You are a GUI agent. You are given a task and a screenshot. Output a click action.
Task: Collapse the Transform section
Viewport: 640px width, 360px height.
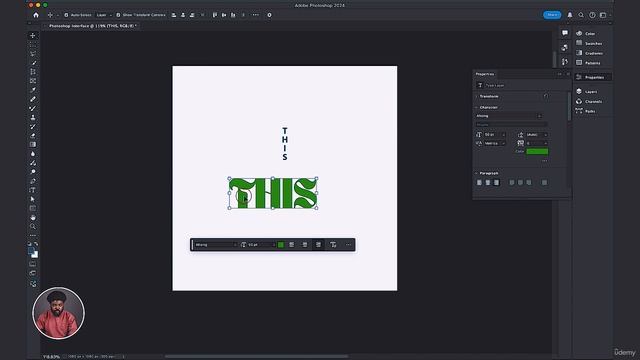click(476, 96)
